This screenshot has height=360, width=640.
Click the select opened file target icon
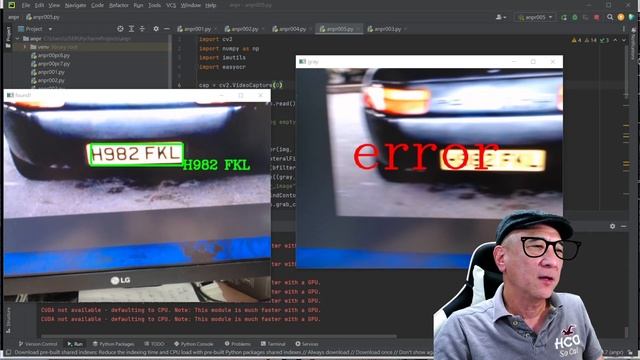(x=120, y=29)
